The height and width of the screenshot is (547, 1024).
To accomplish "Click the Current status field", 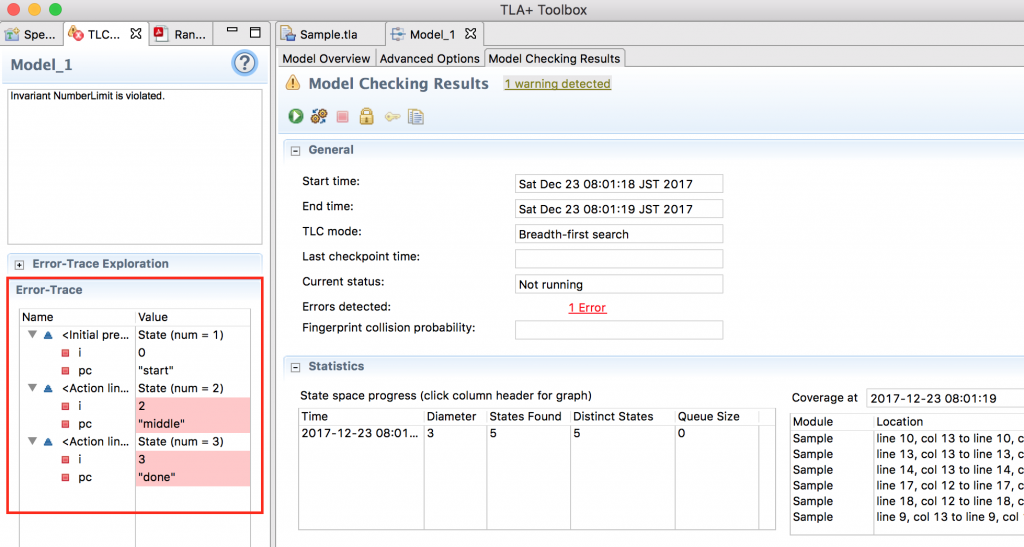I will pos(618,284).
